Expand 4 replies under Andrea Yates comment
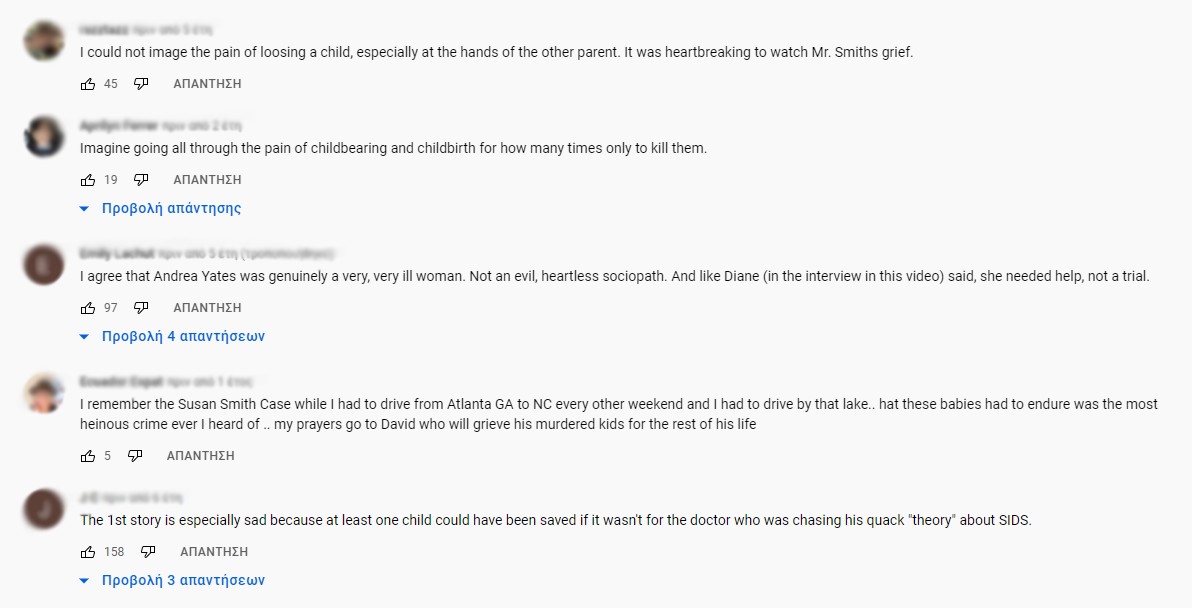This screenshot has height=608, width=1192. click(182, 337)
